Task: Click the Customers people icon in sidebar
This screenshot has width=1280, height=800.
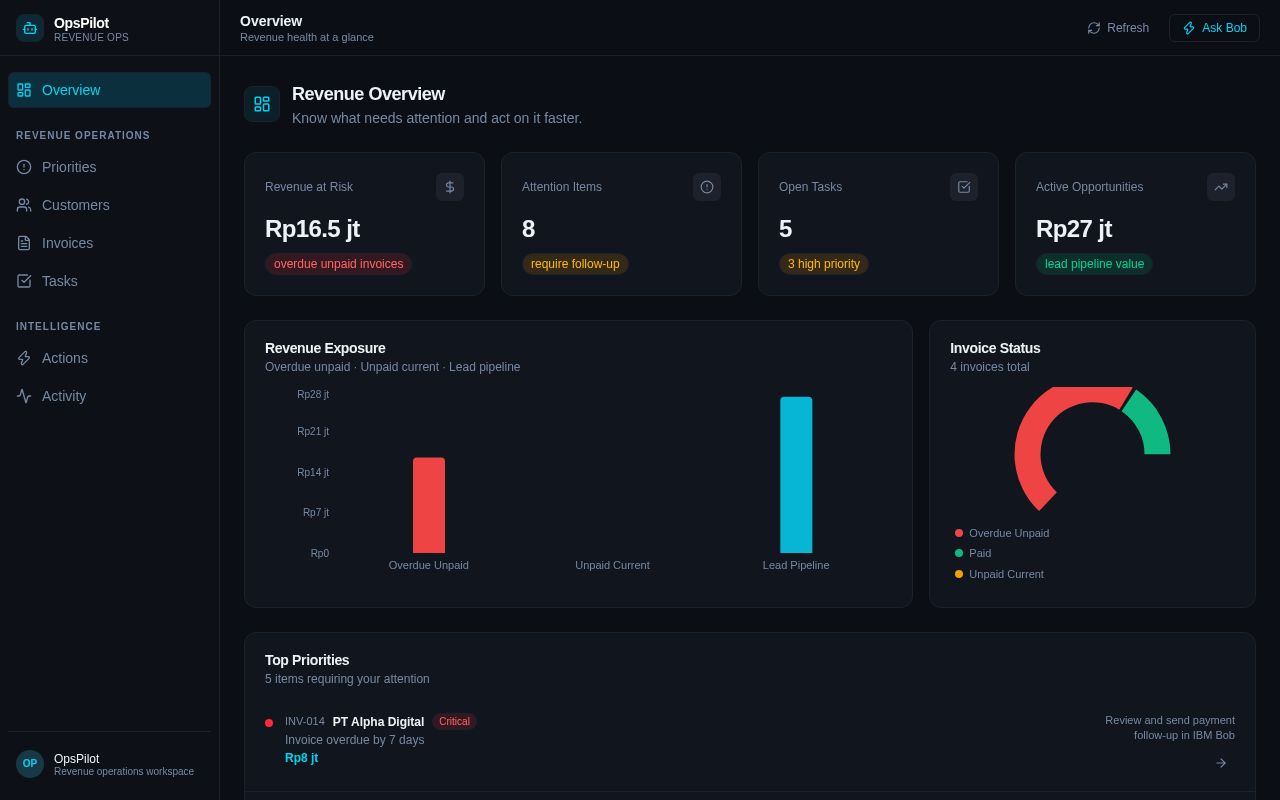Action: pos(24,205)
